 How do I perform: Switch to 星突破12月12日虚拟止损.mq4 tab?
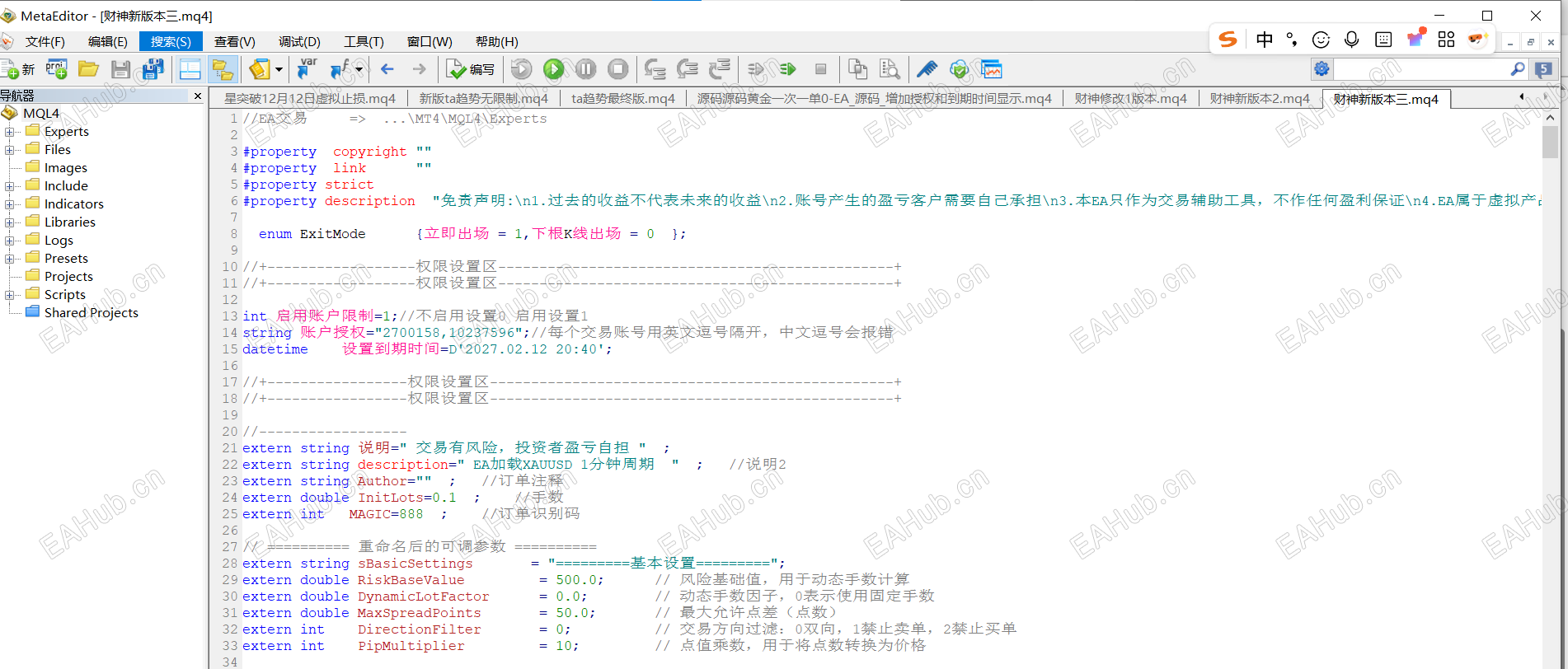pyautogui.click(x=310, y=99)
